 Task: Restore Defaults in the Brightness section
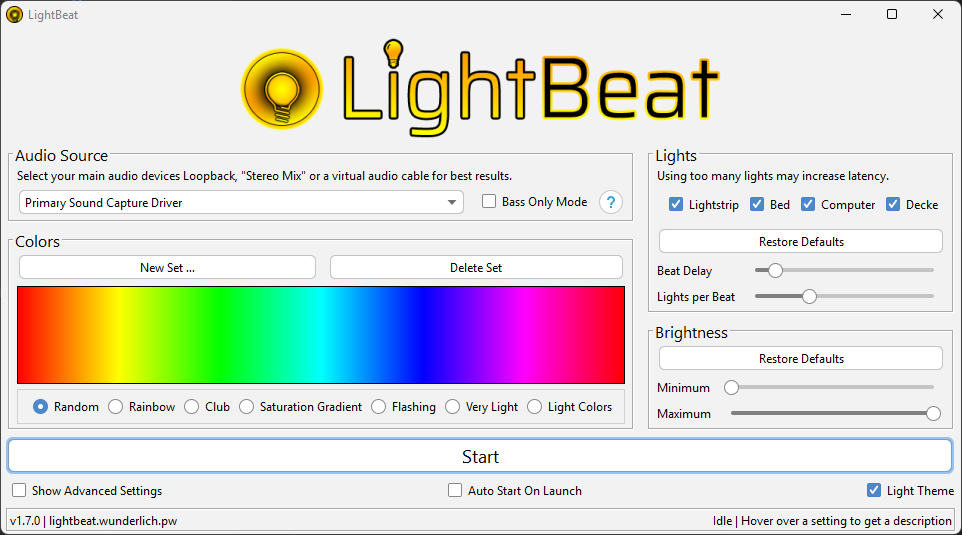(x=800, y=359)
